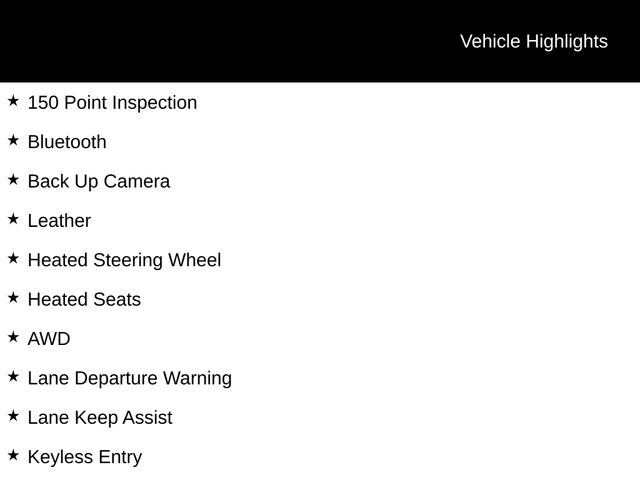Click the star next to Lane Keep Assist

tap(13, 416)
